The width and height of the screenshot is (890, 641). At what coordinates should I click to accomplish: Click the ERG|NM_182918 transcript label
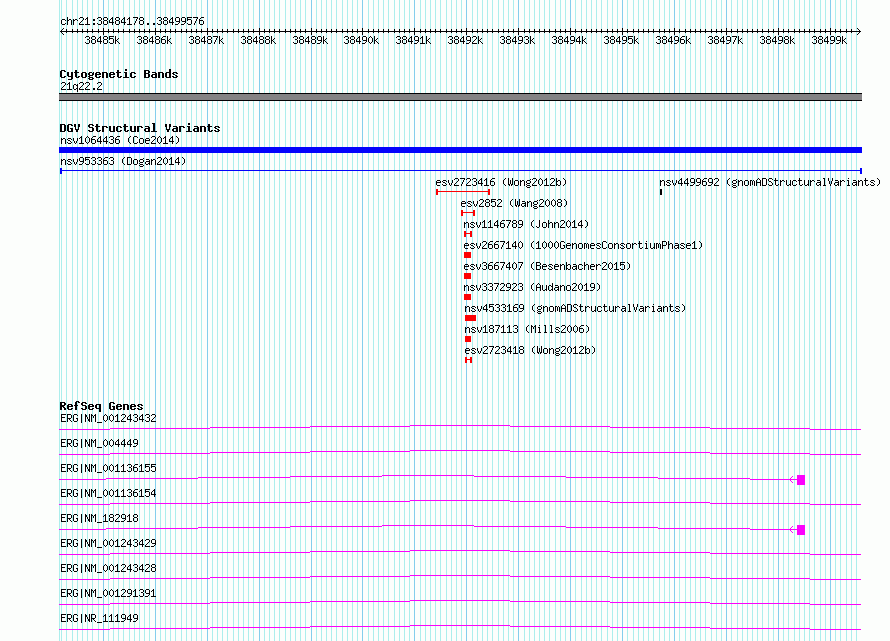coord(99,518)
